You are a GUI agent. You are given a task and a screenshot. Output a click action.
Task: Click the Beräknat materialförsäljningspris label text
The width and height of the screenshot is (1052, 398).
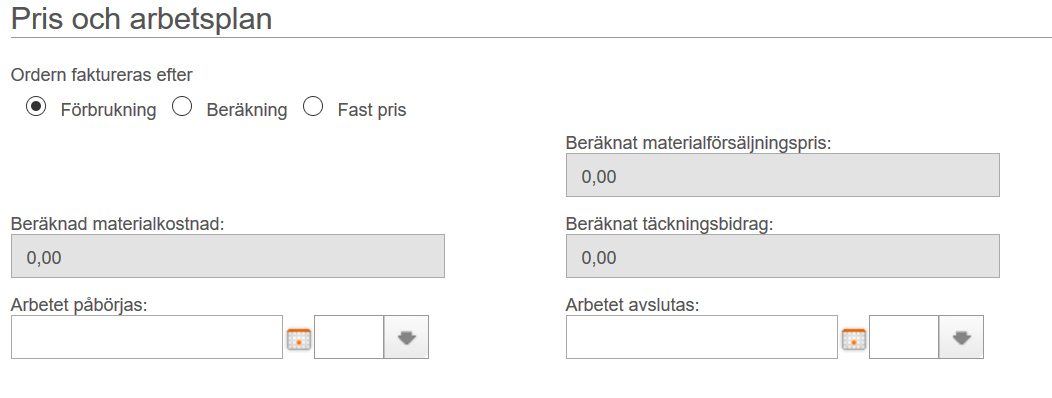pos(698,144)
